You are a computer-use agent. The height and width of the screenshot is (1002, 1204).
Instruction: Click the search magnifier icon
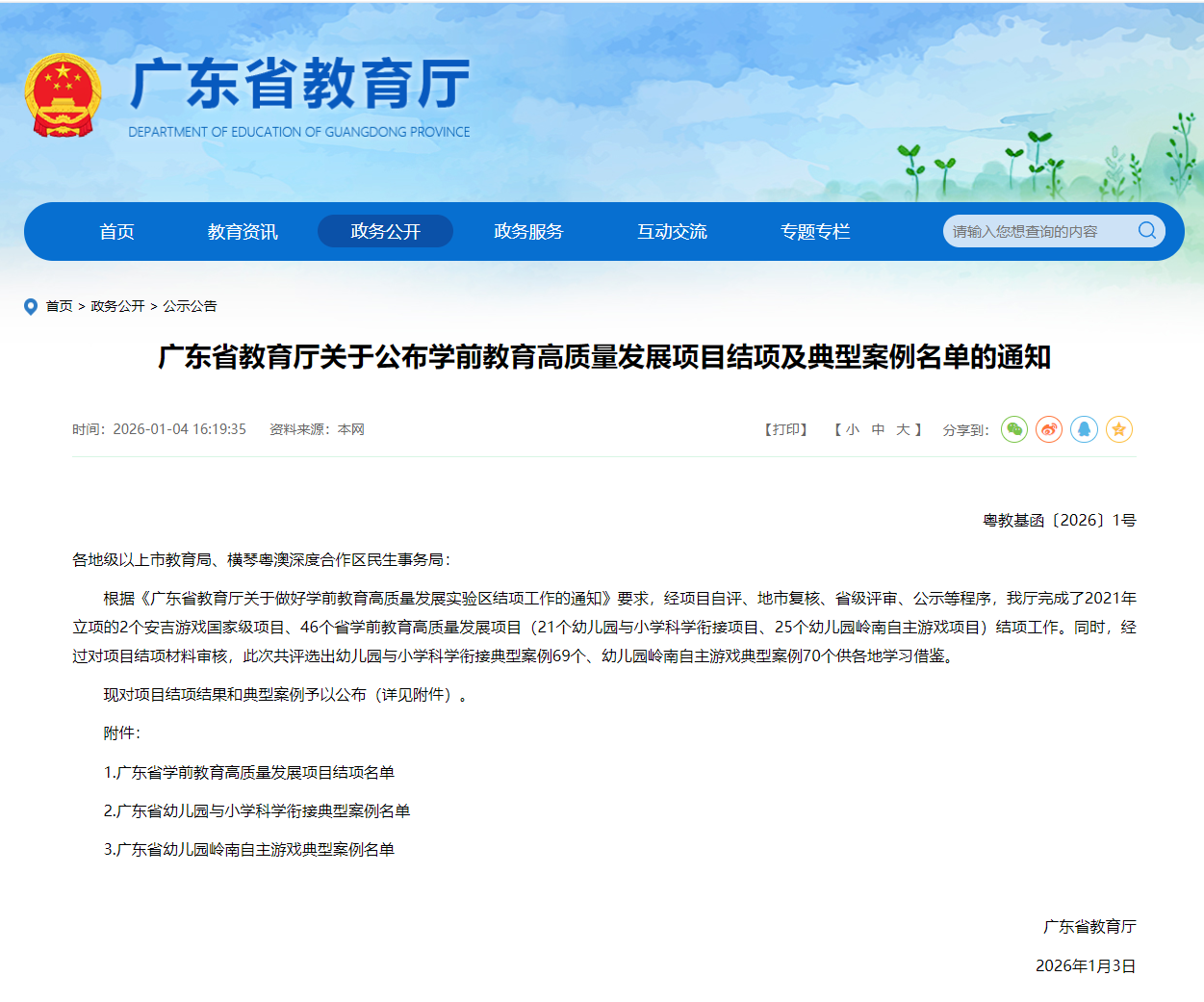[x=1147, y=231]
